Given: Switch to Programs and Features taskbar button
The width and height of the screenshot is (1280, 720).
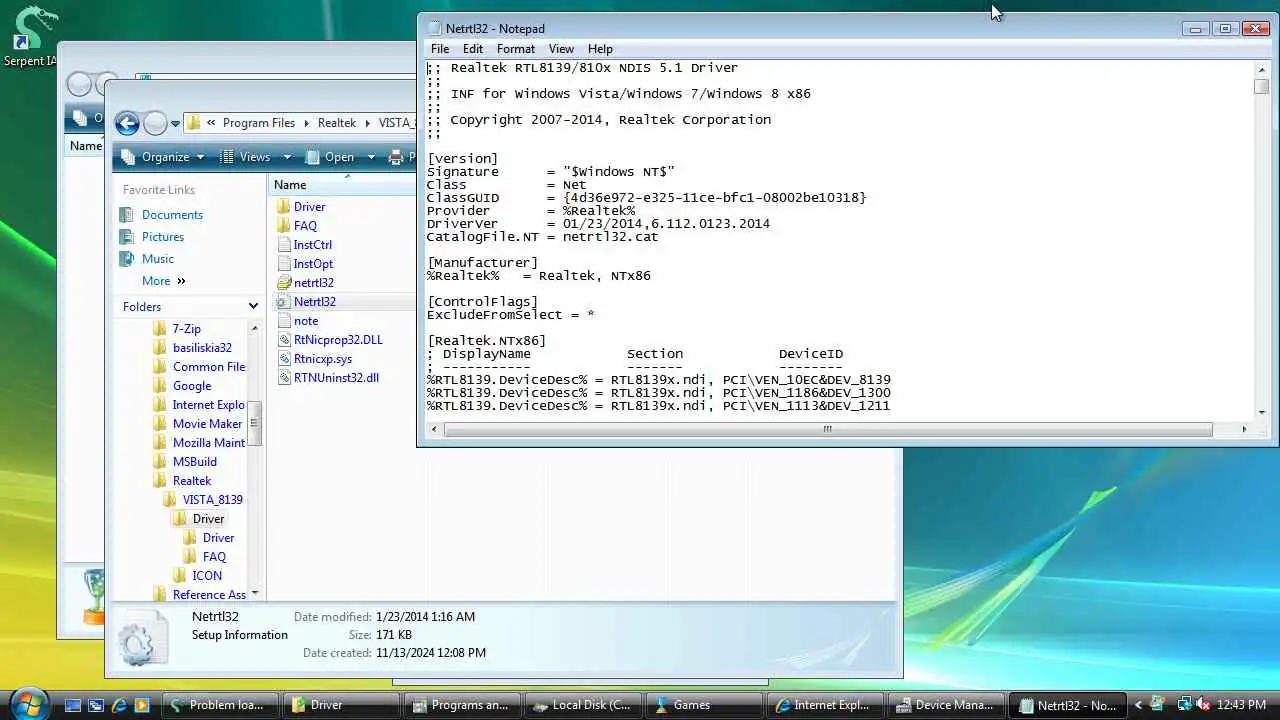Looking at the screenshot, I should click(x=462, y=705).
